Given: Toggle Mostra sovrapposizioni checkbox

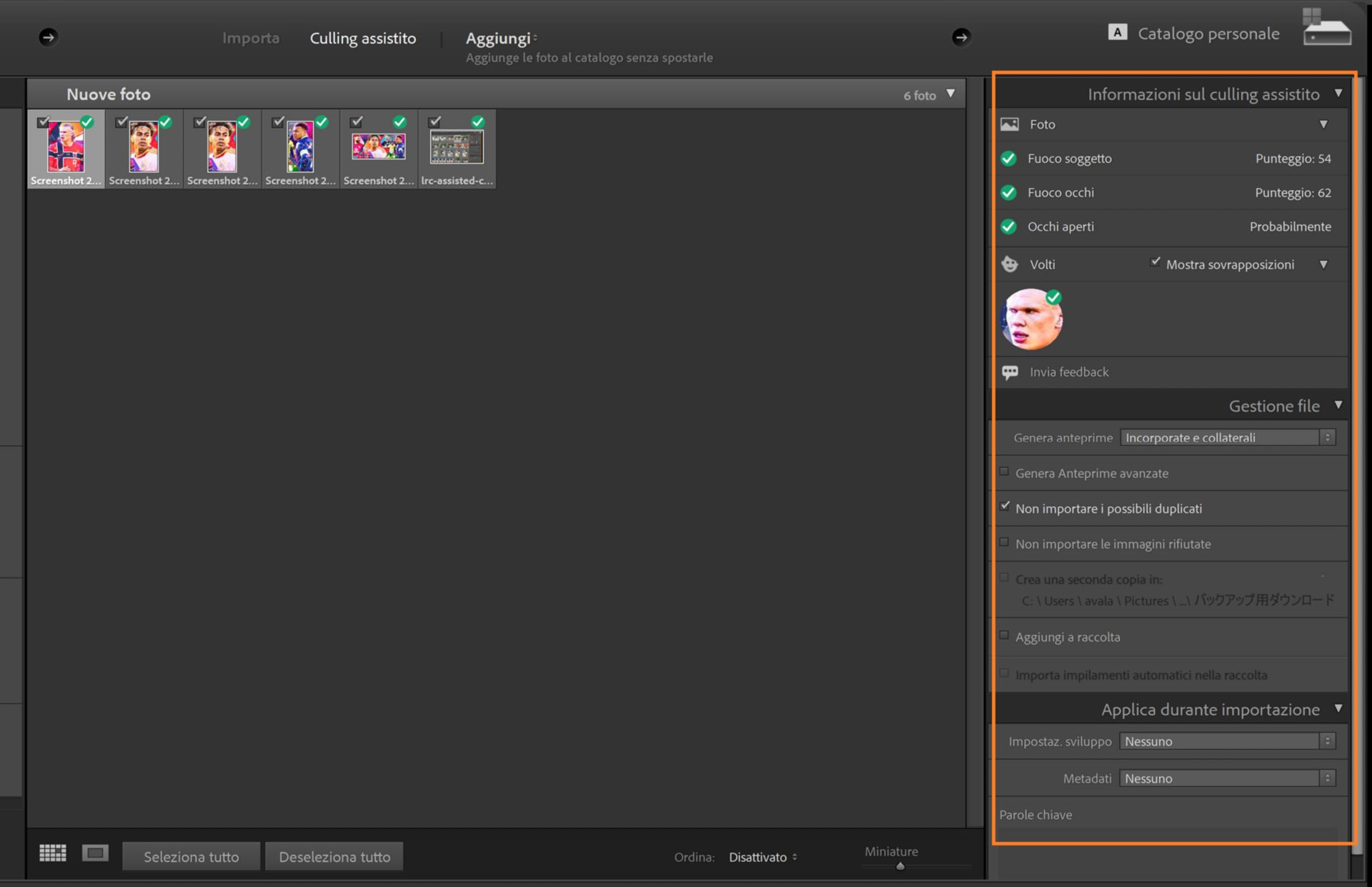Looking at the screenshot, I should [x=1155, y=262].
